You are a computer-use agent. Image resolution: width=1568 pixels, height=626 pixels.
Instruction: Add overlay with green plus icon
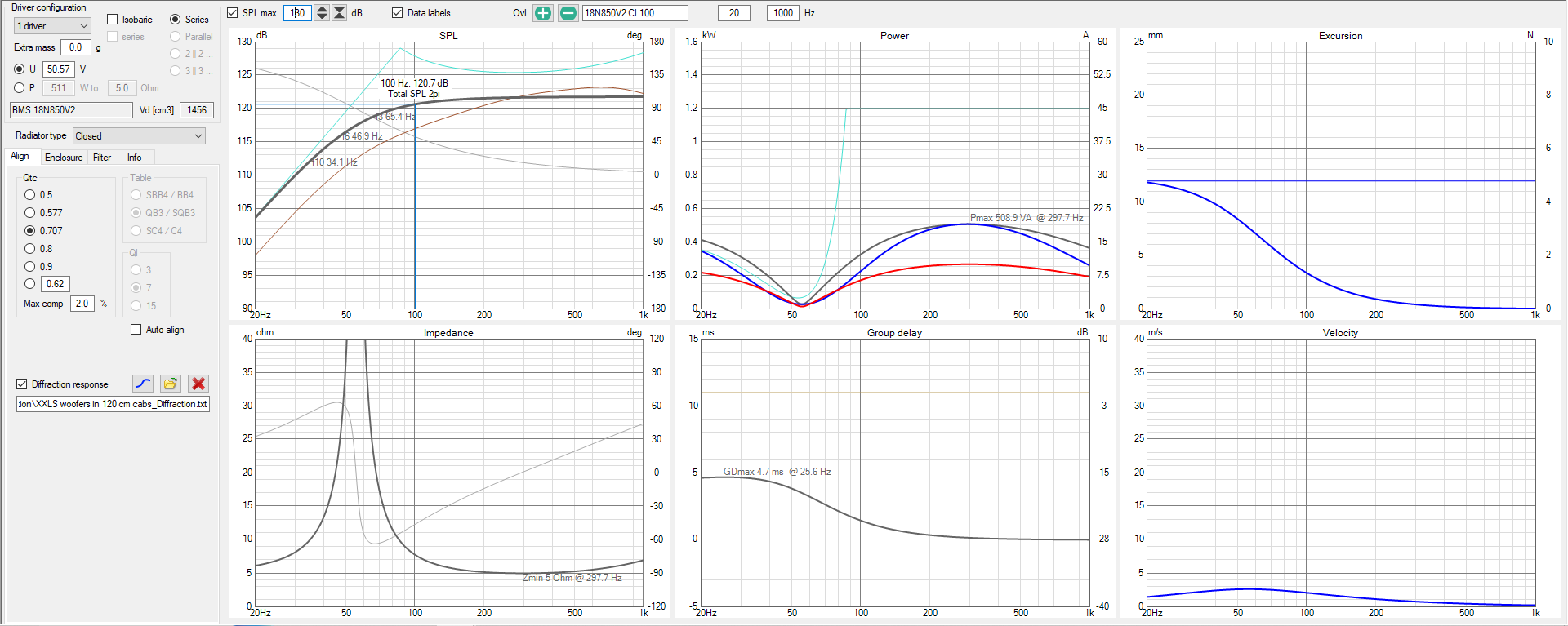pyautogui.click(x=543, y=13)
